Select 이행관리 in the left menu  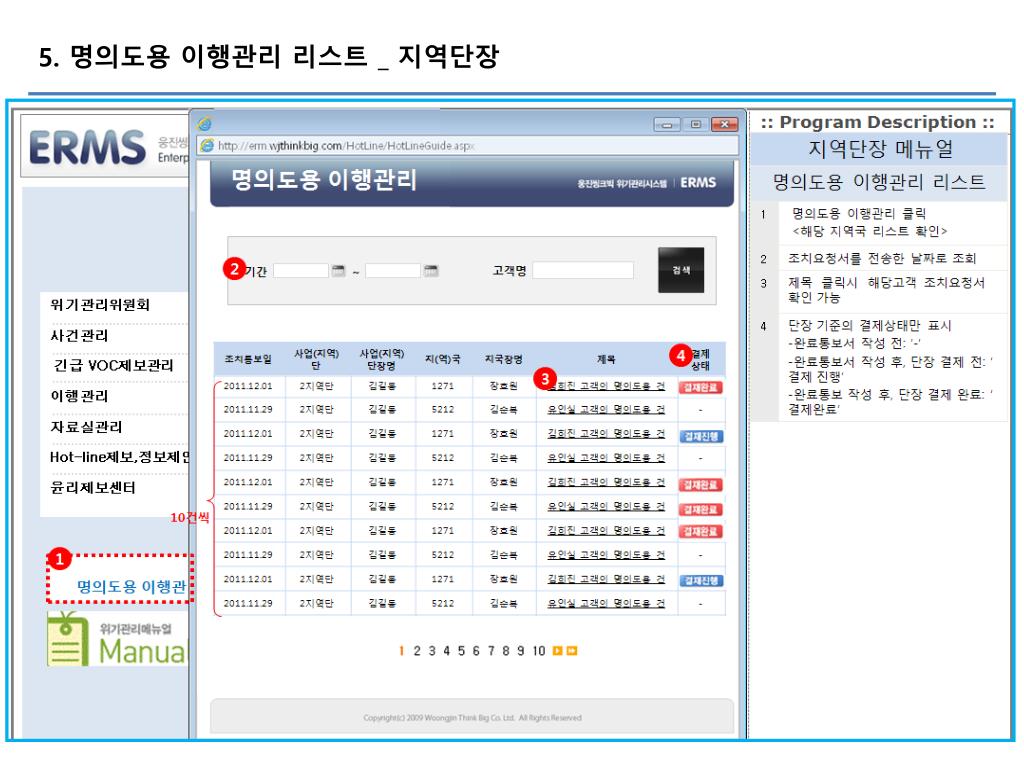[x=80, y=396]
